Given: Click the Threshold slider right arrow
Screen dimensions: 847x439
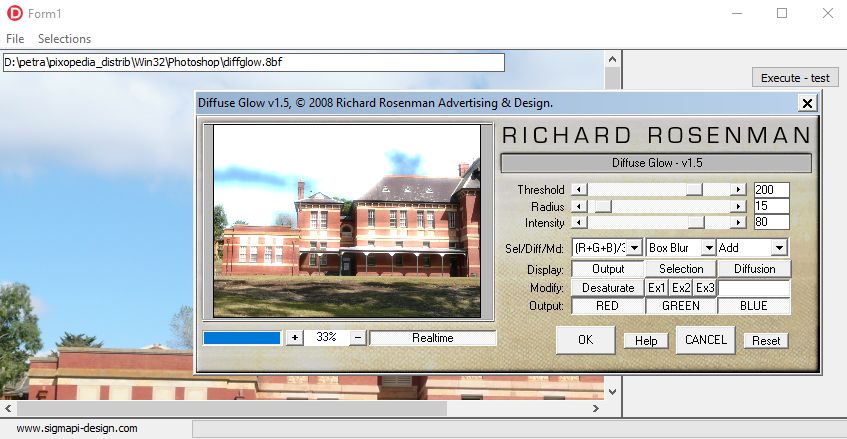Looking at the screenshot, I should [x=738, y=190].
